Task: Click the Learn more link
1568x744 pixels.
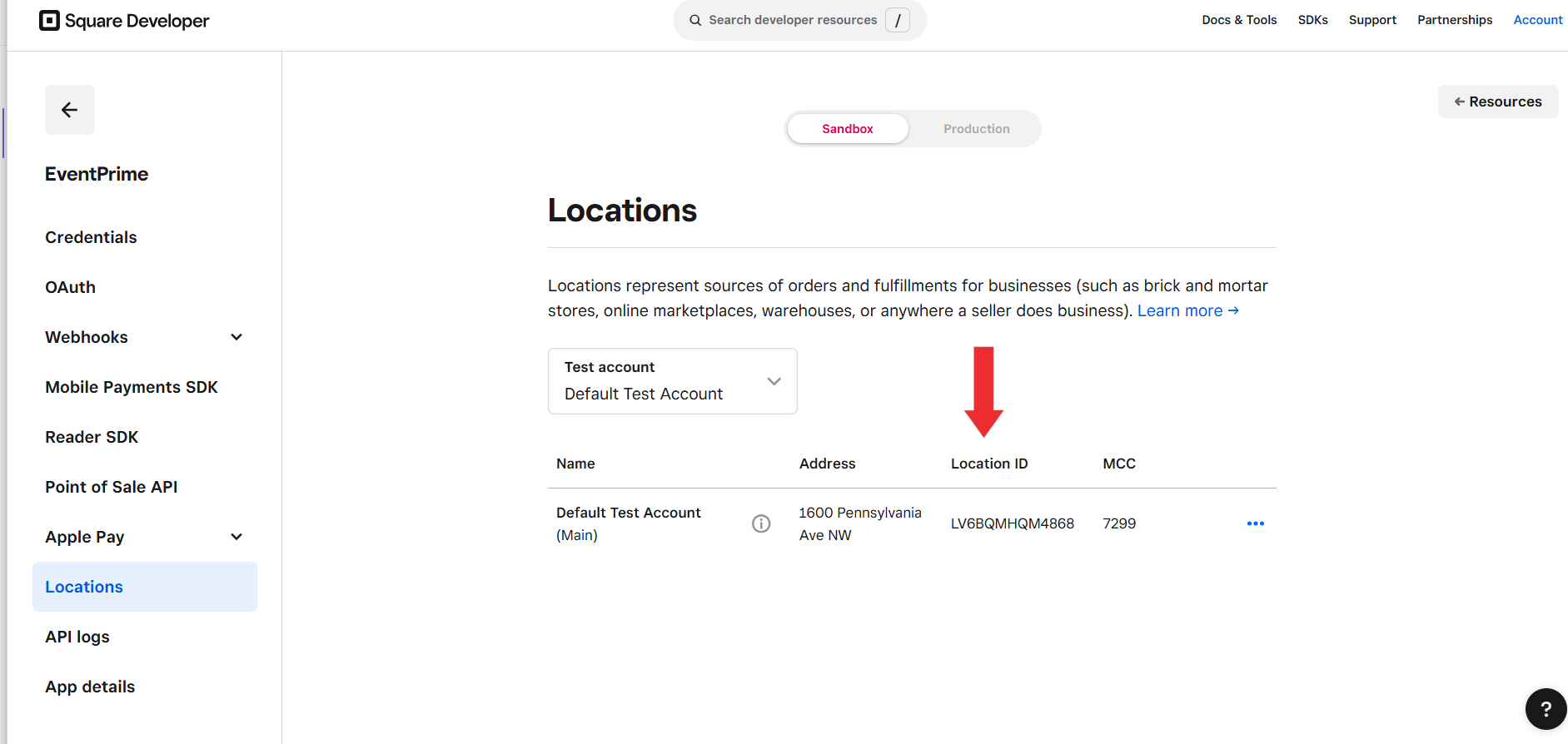Action: pyautogui.click(x=1187, y=310)
